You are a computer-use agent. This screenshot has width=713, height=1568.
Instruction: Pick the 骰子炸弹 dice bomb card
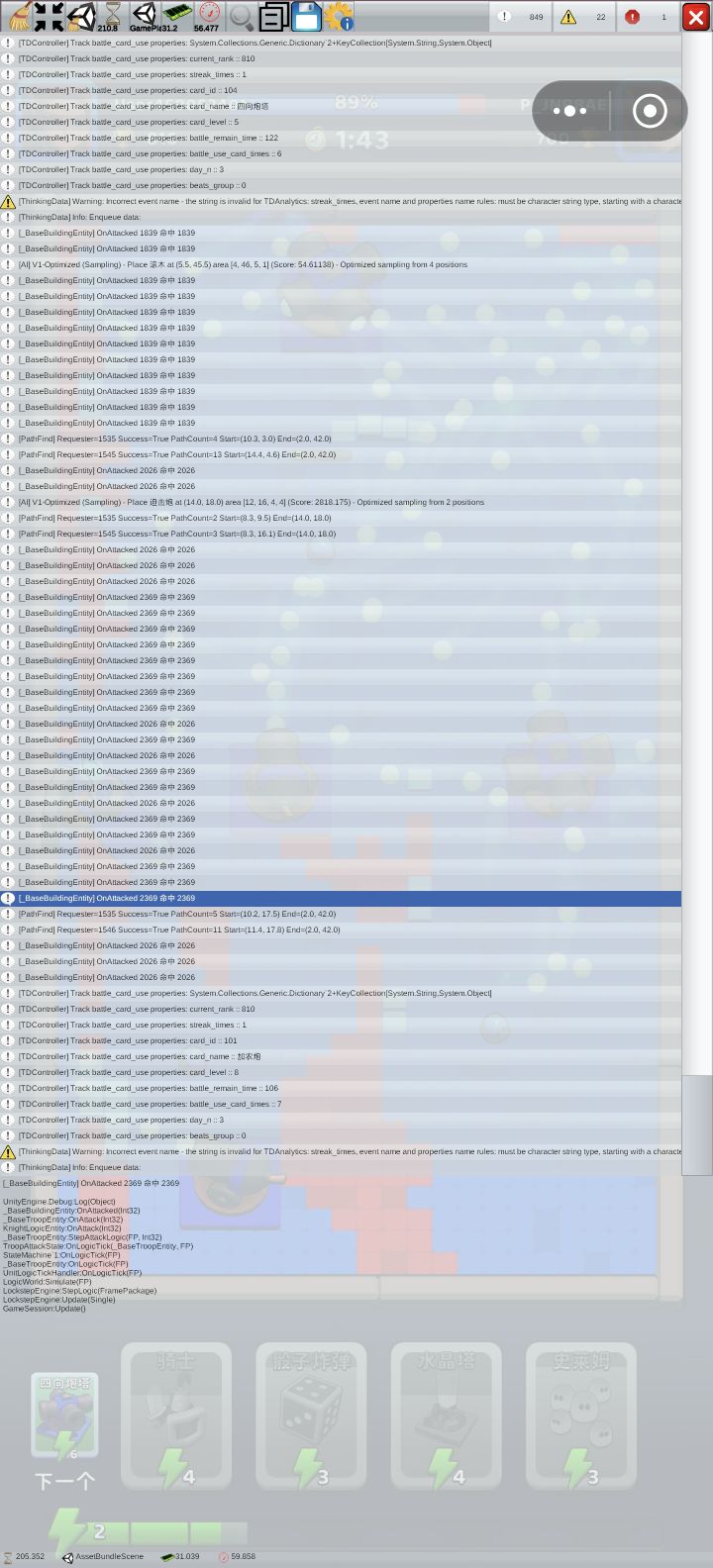(x=311, y=1416)
